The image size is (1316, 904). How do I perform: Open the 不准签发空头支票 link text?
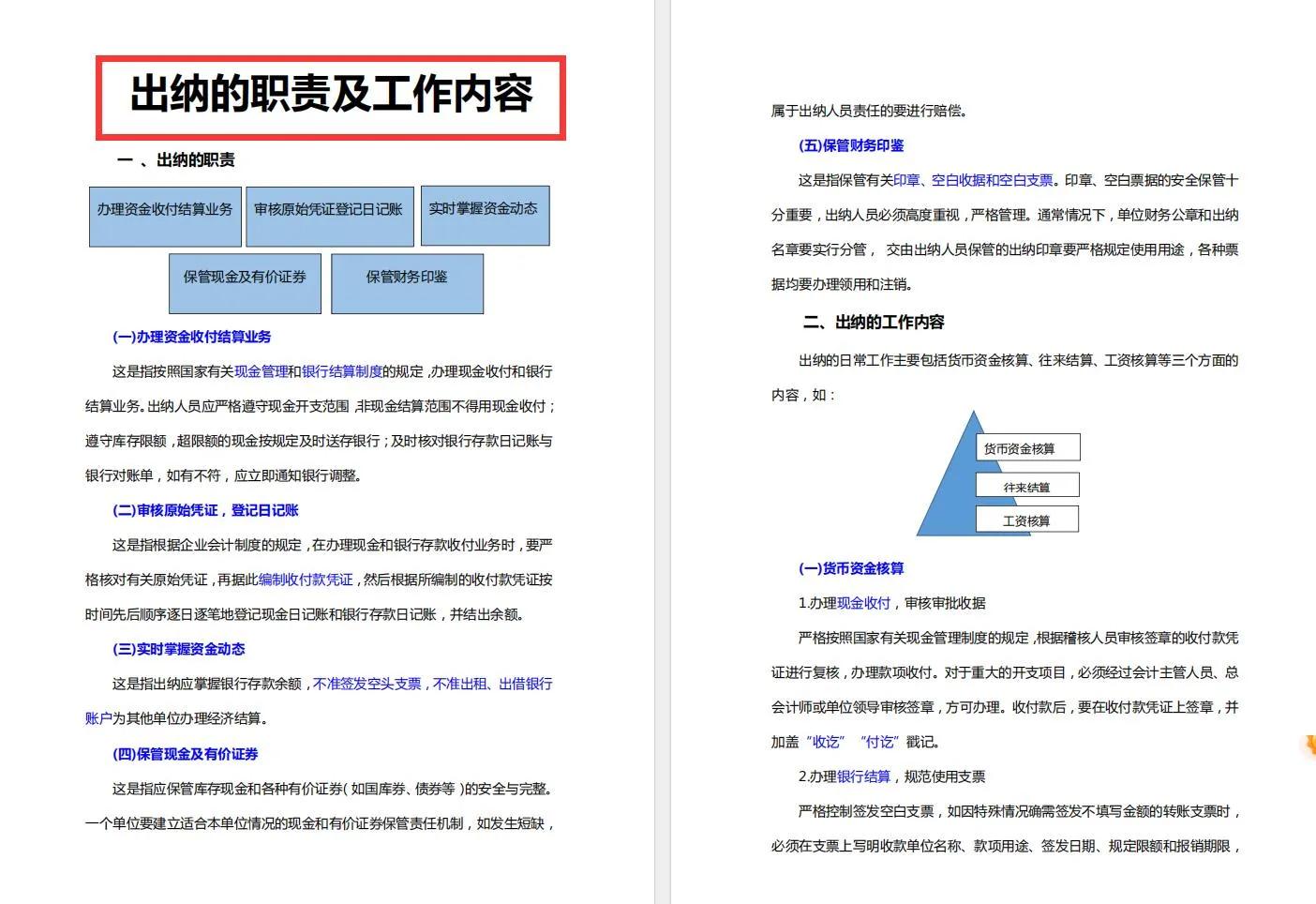coord(366,684)
